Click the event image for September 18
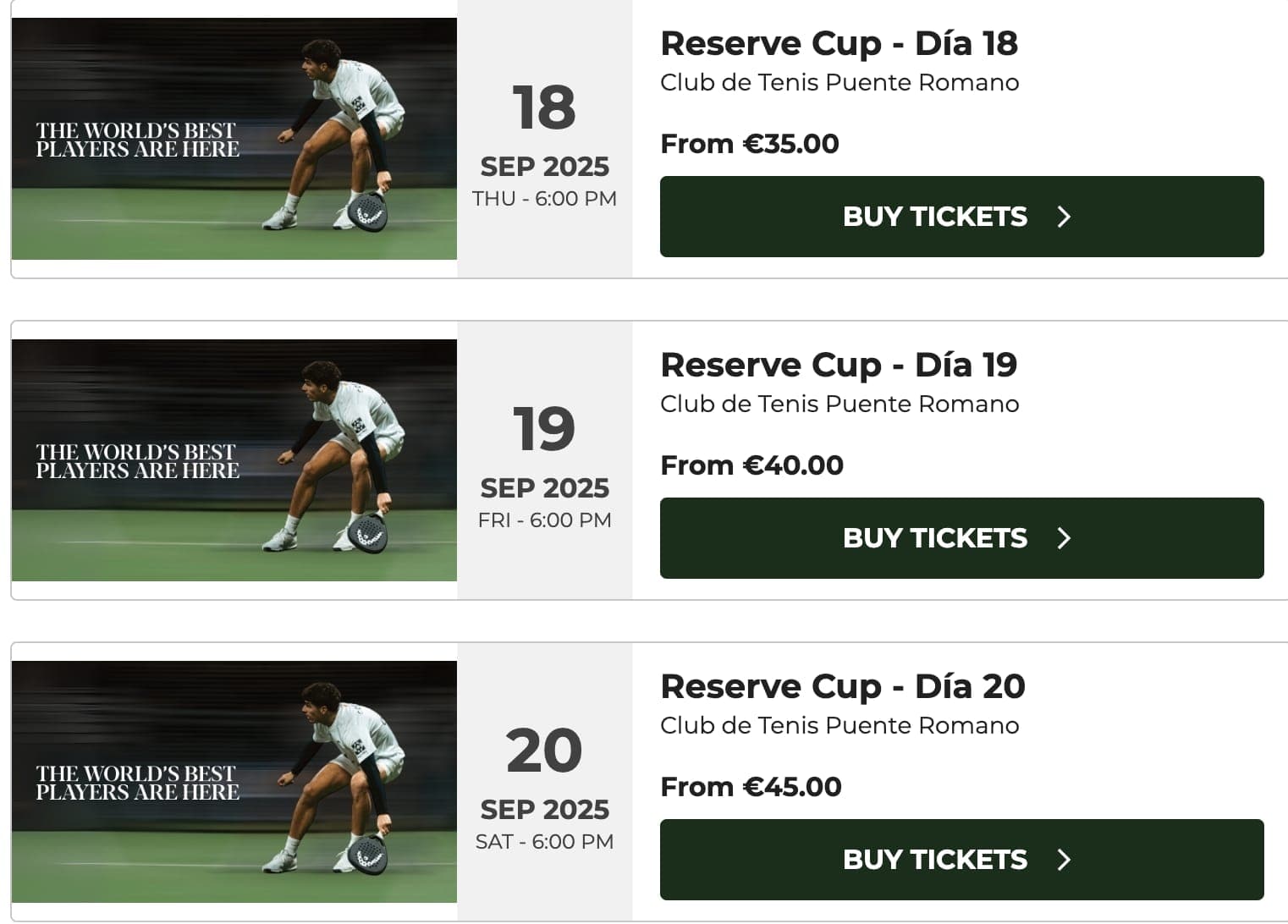The width and height of the screenshot is (1288, 924). tap(234, 135)
